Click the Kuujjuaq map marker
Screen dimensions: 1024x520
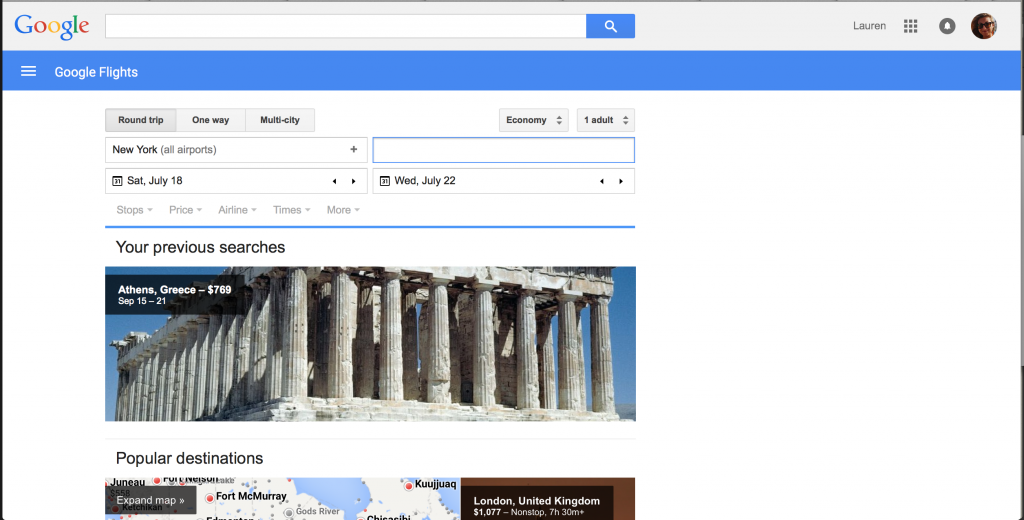408,485
